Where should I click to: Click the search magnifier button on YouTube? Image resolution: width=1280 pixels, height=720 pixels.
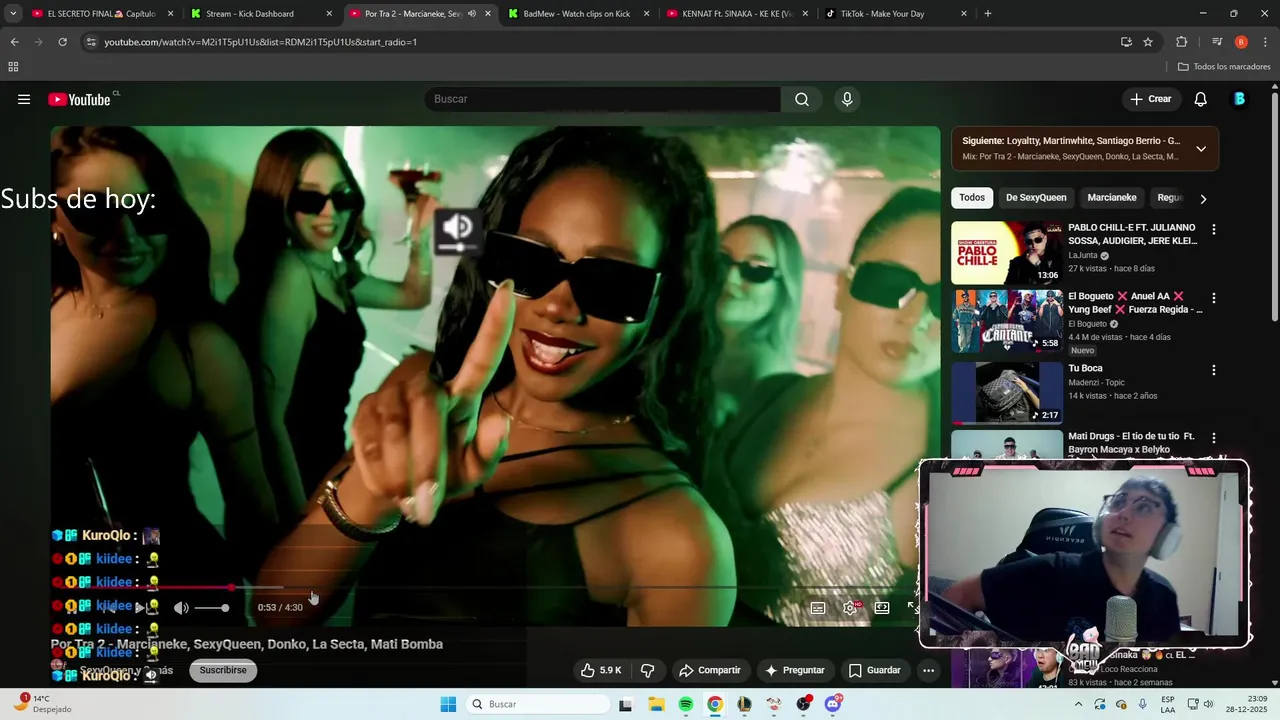(802, 99)
